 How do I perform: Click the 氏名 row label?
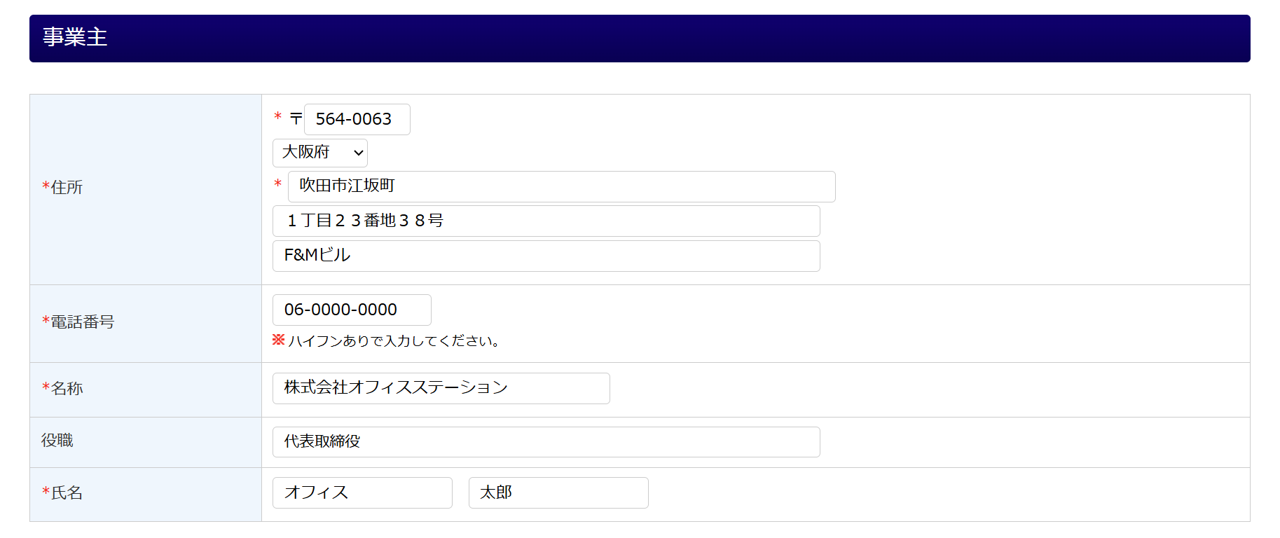pos(66,493)
